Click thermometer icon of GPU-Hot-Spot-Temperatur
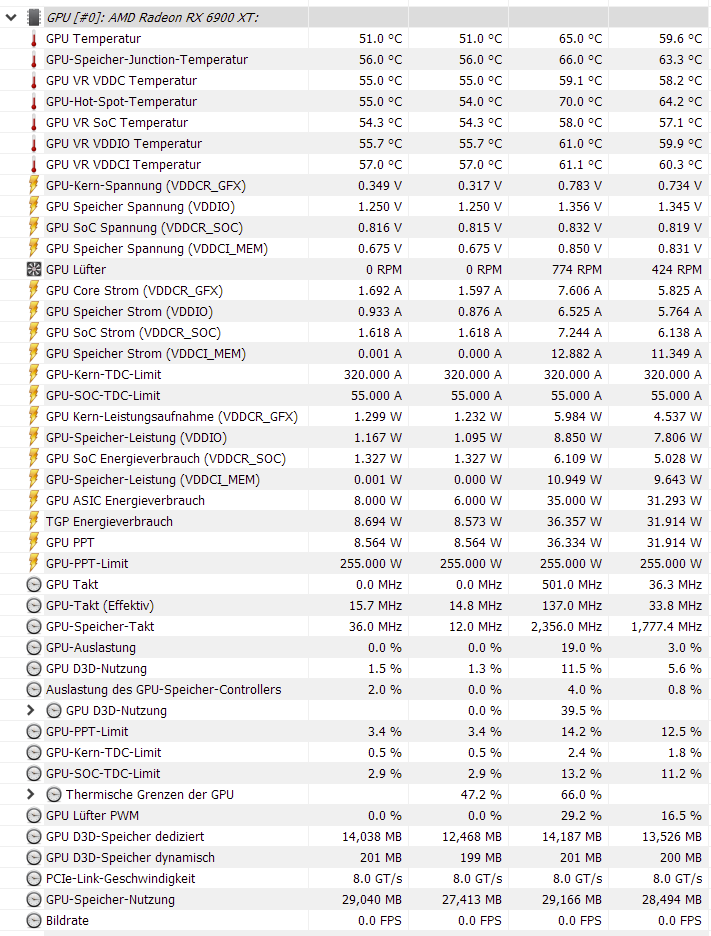The height and width of the screenshot is (936, 711). 34,102
